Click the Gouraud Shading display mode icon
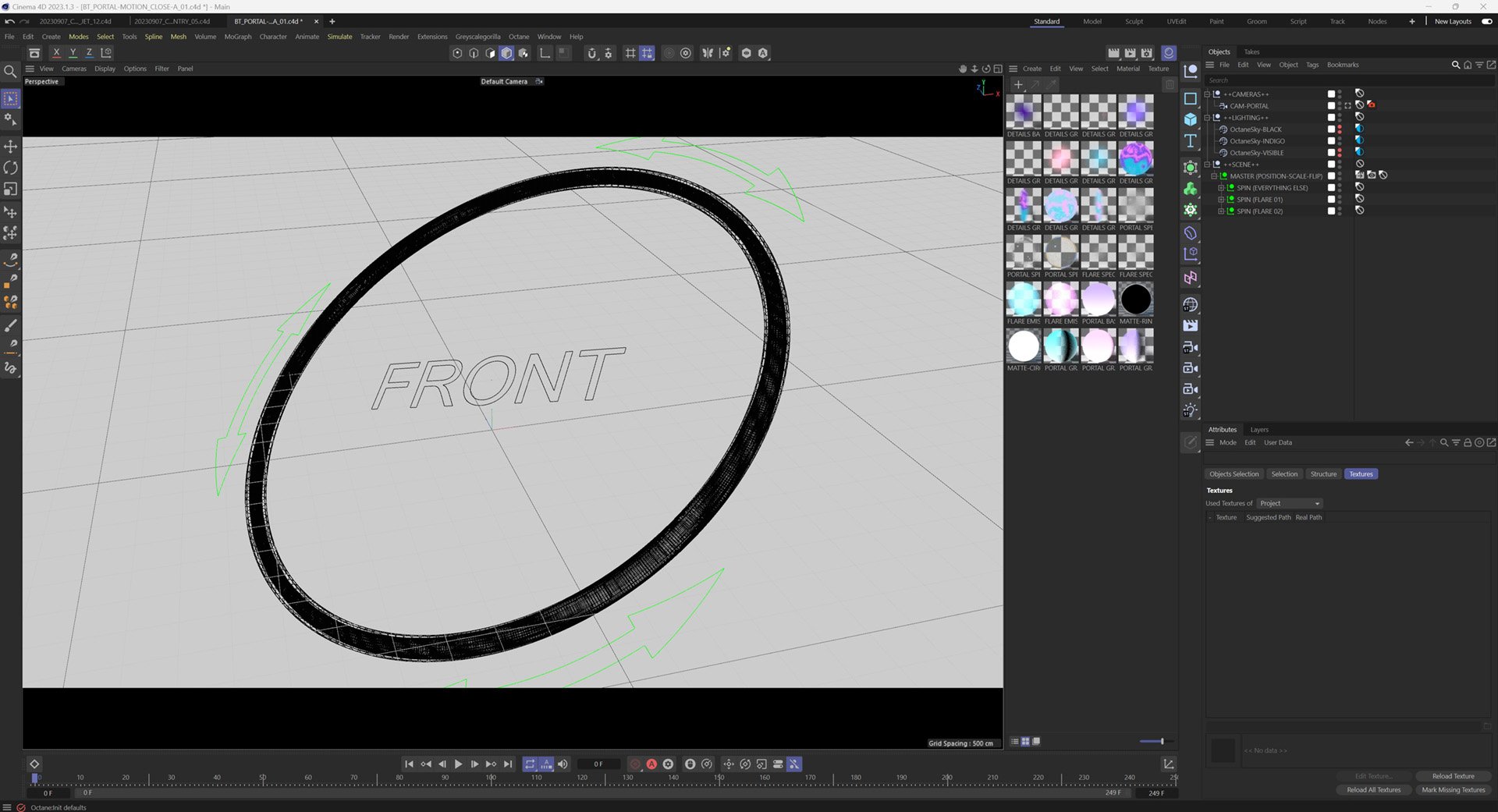The width and height of the screenshot is (1498, 812). pyautogui.click(x=506, y=53)
